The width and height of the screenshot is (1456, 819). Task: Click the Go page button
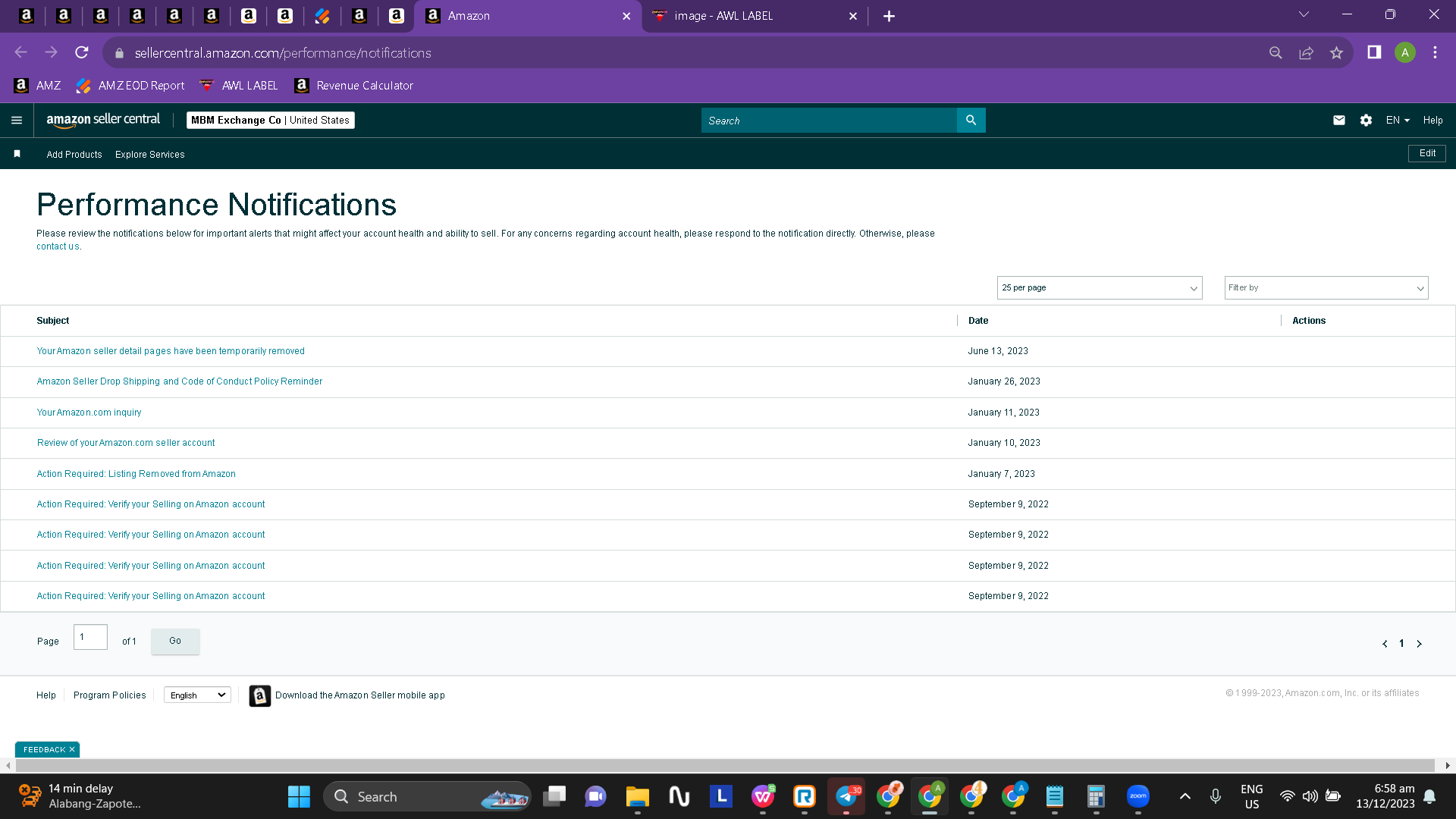175,642
